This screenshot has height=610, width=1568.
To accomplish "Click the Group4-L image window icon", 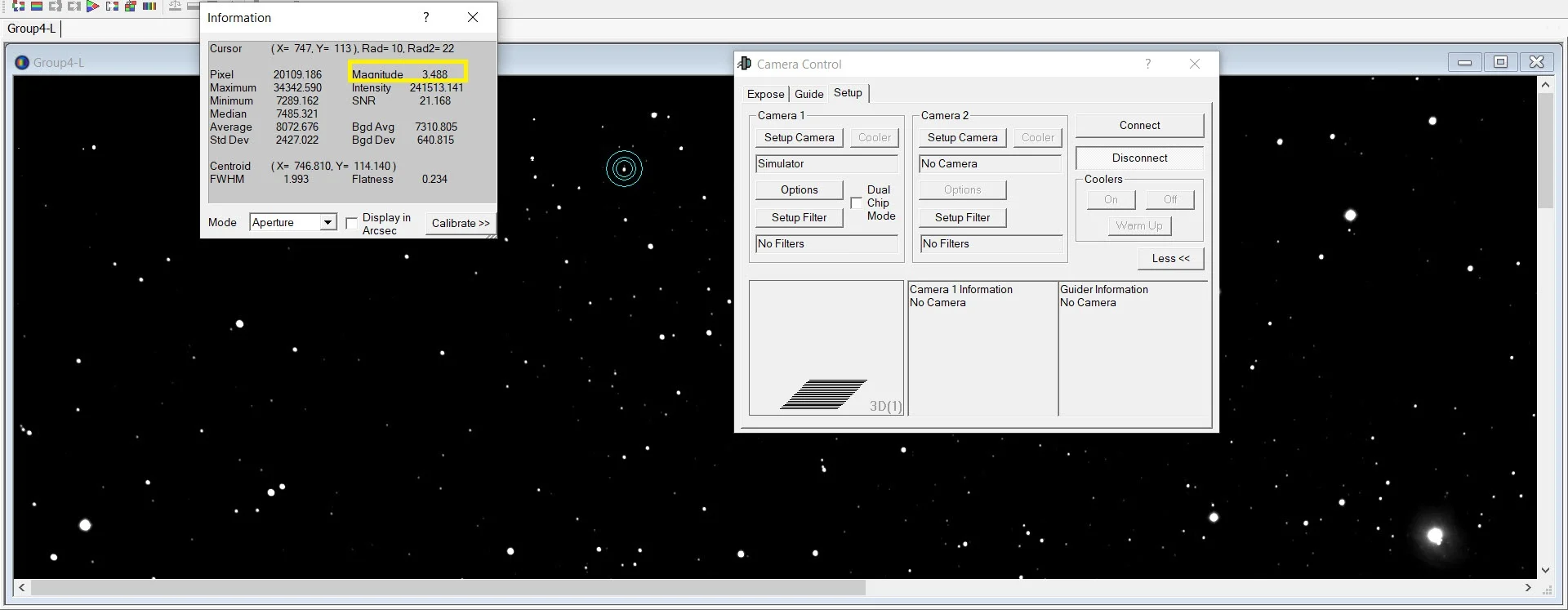I will pyautogui.click(x=22, y=62).
